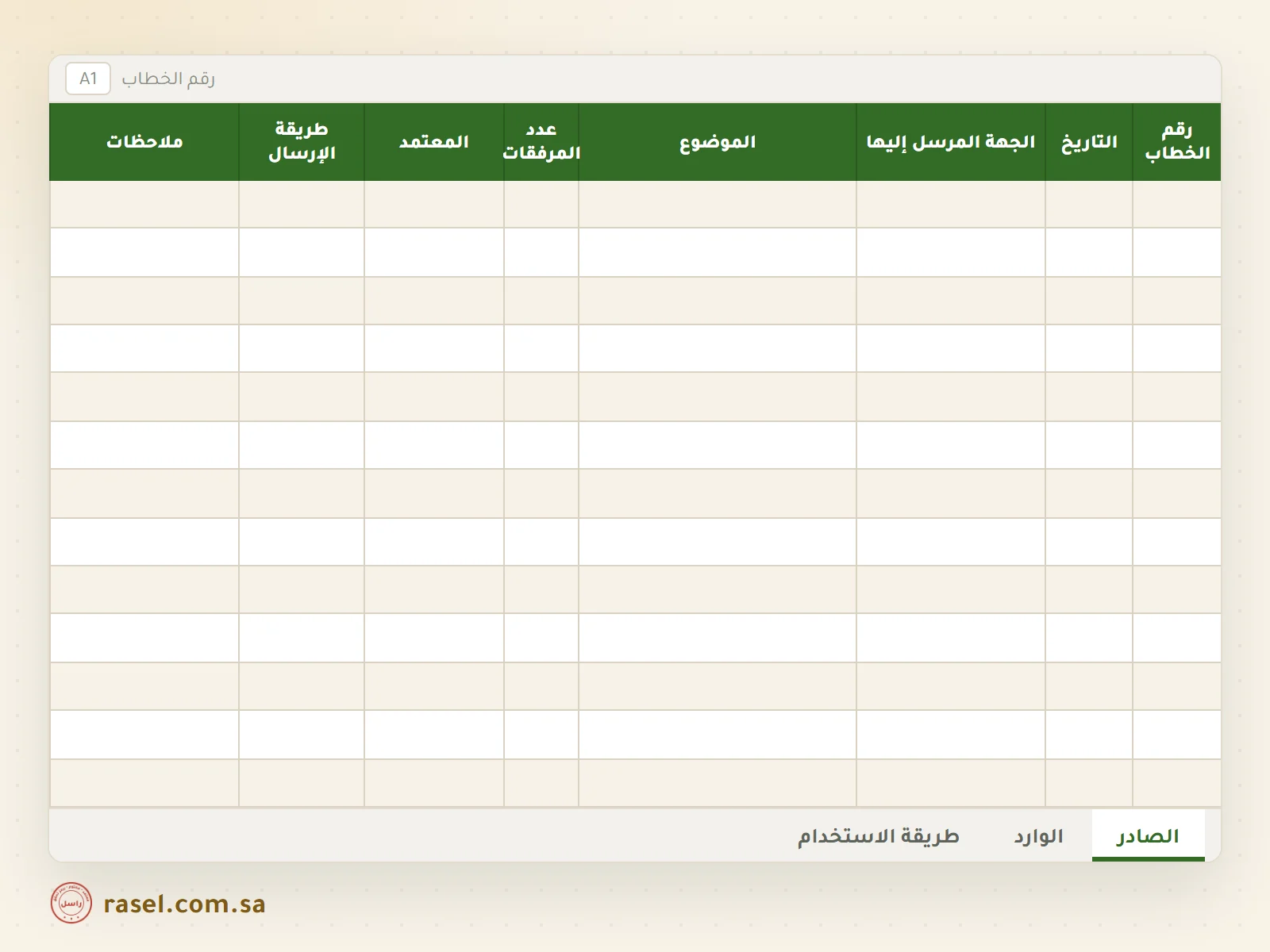1270x952 pixels.
Task: Click the Rasel round stamp logo
Action: pyautogui.click(x=71, y=903)
